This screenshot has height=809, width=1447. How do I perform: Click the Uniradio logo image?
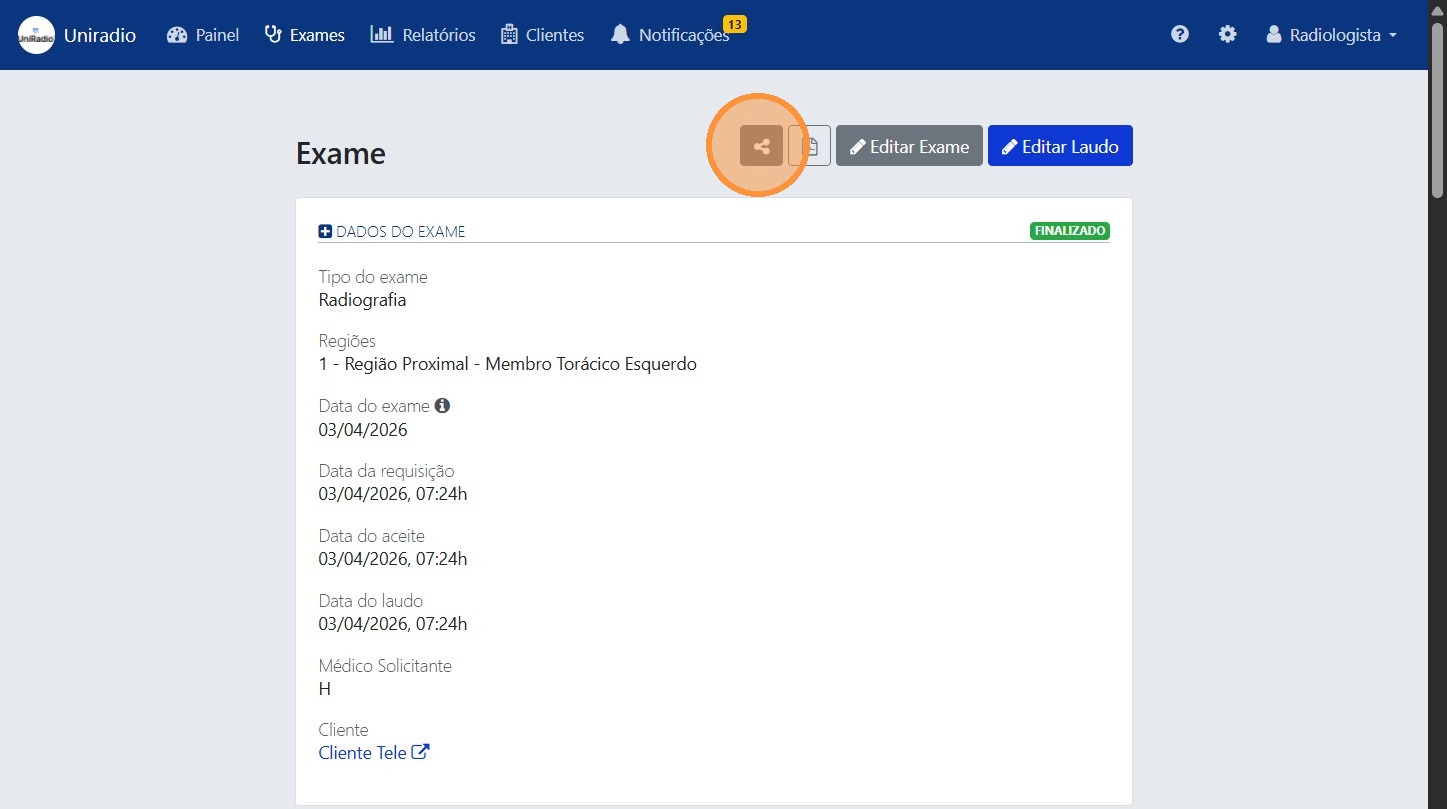tap(37, 35)
